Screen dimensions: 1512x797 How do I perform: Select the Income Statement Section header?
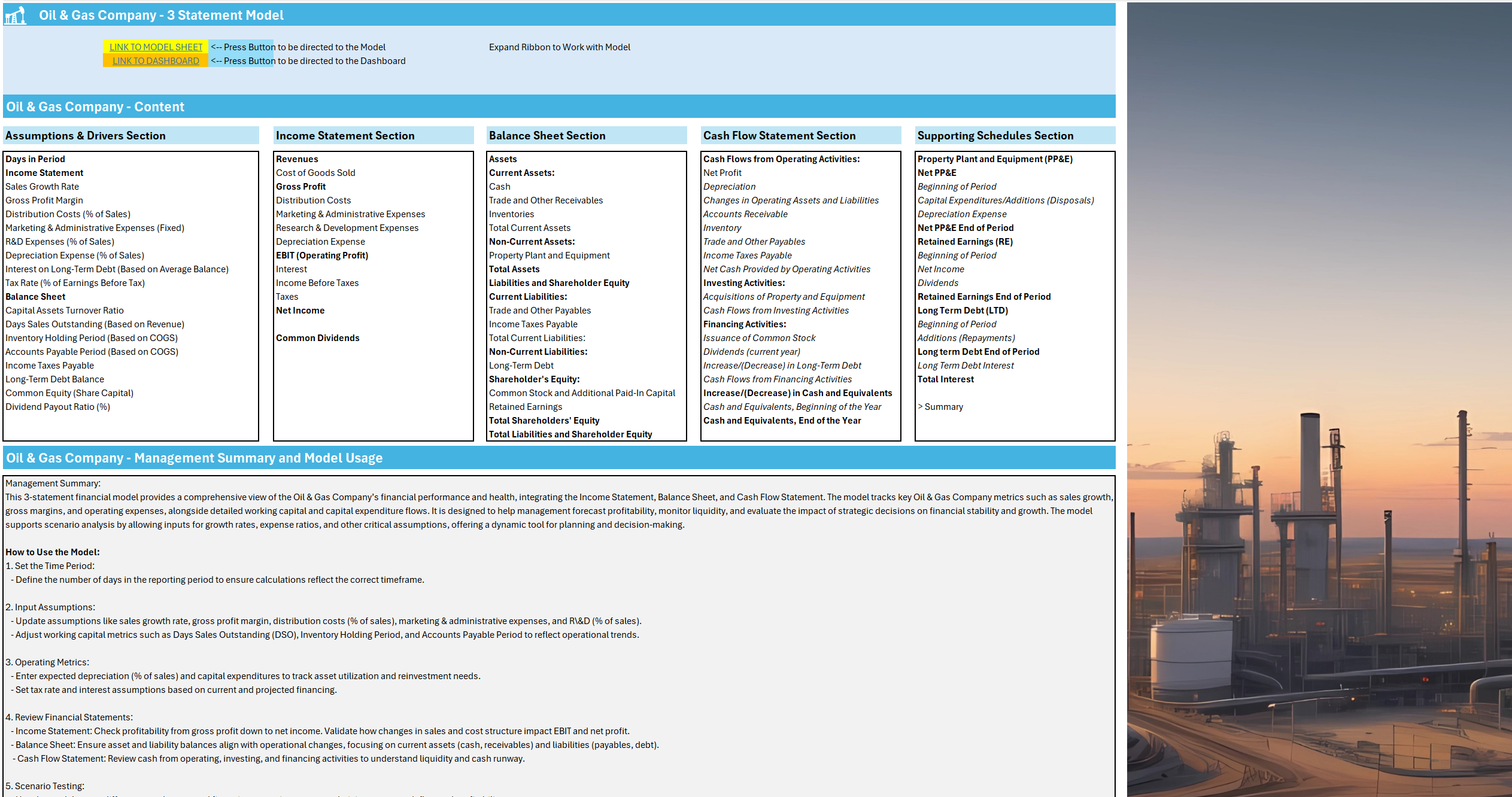click(x=345, y=135)
